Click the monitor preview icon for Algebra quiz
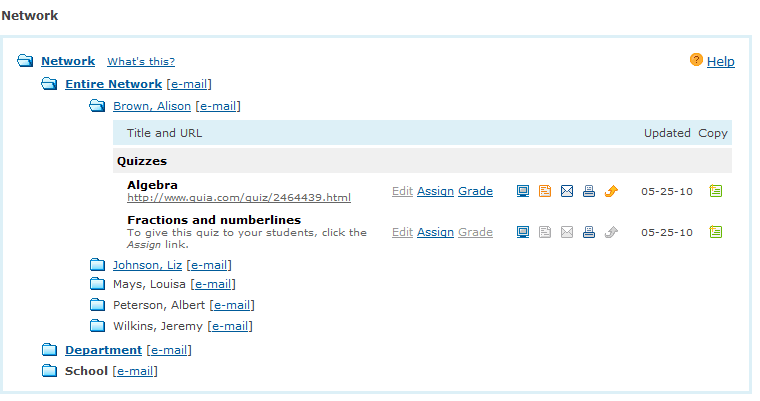The width and height of the screenshot is (760, 401). [x=523, y=191]
